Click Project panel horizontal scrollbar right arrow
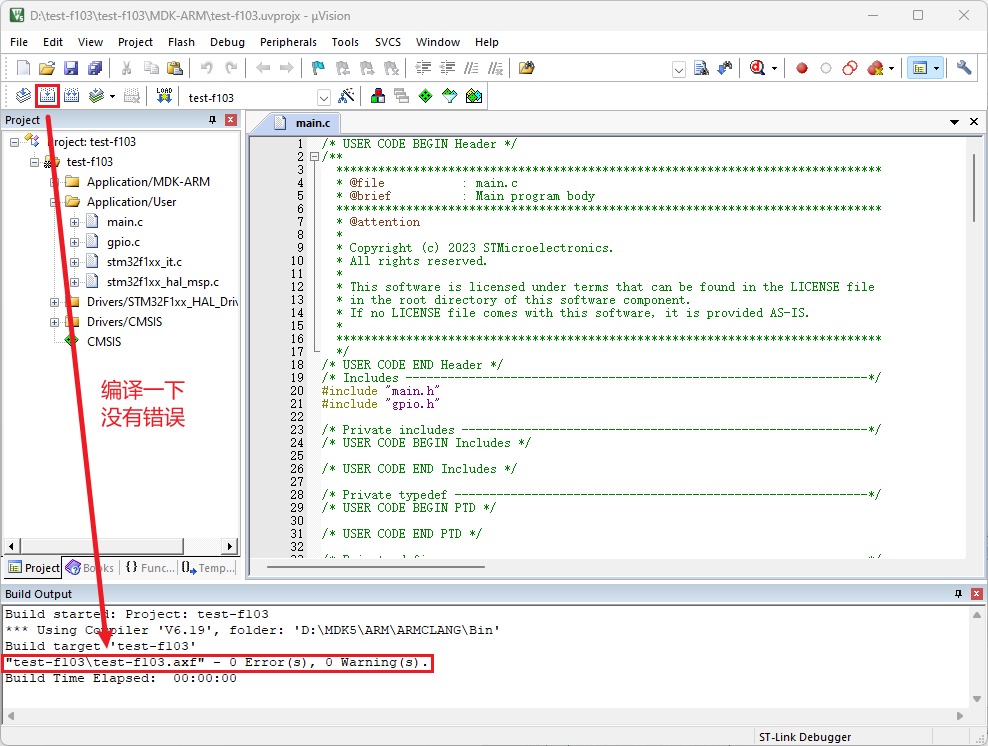Viewport: 988px width, 746px height. click(x=230, y=546)
